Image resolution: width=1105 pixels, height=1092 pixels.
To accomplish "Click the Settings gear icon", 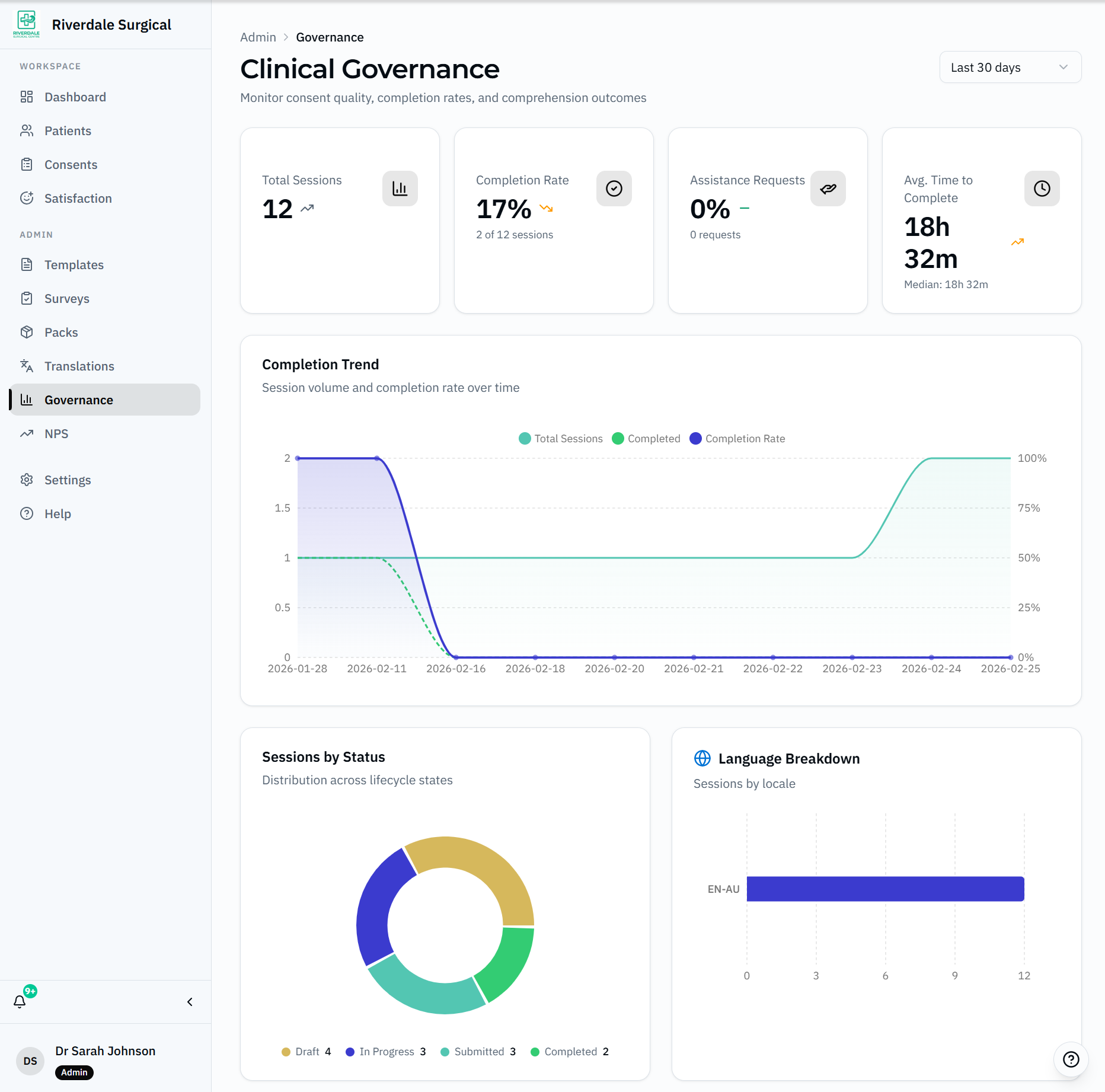I will (x=27, y=480).
